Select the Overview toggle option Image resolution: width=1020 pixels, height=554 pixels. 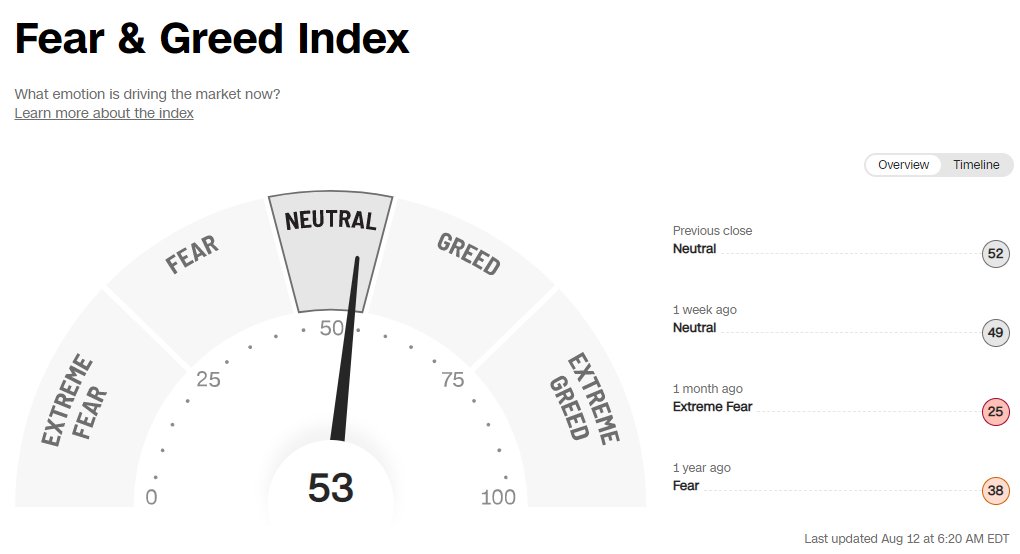[903, 165]
